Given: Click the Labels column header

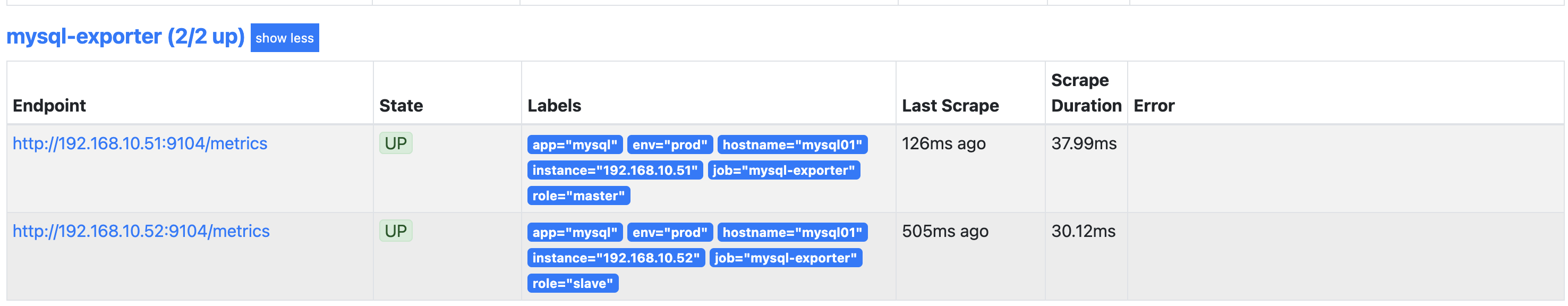Looking at the screenshot, I should 554,106.
